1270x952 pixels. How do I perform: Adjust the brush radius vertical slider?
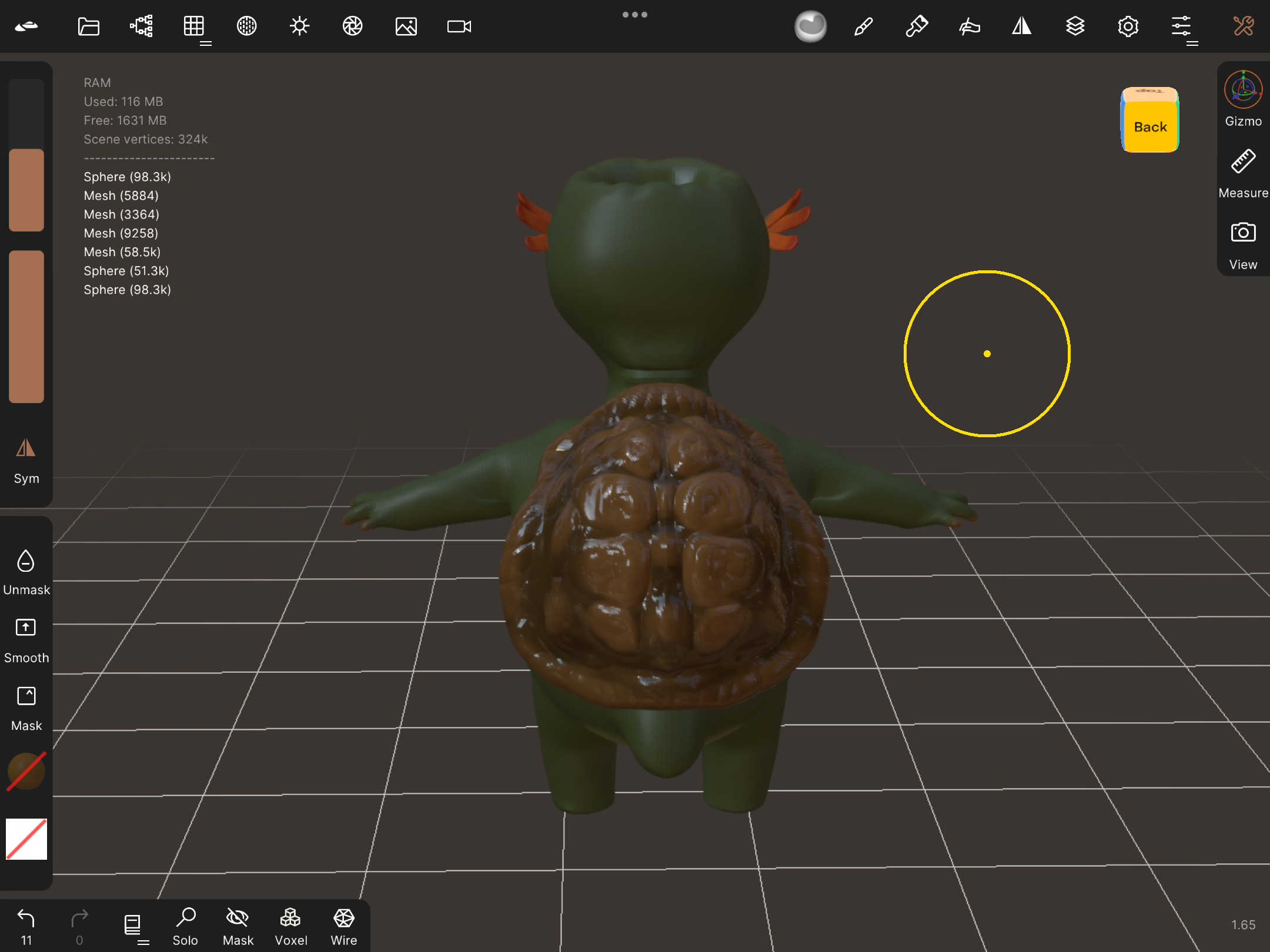pyautogui.click(x=26, y=156)
